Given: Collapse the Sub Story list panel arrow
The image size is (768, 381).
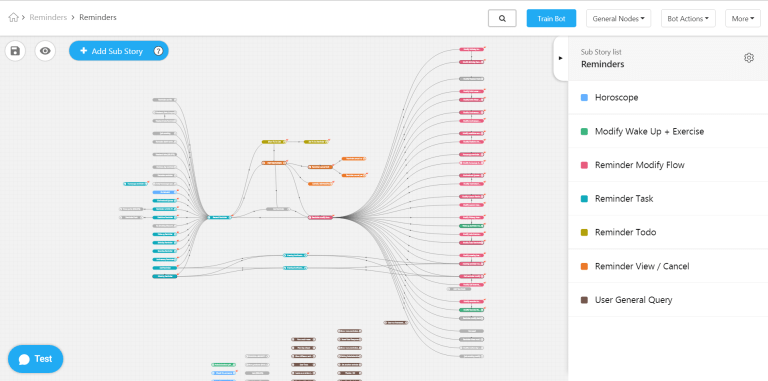Looking at the screenshot, I should click(561, 58).
